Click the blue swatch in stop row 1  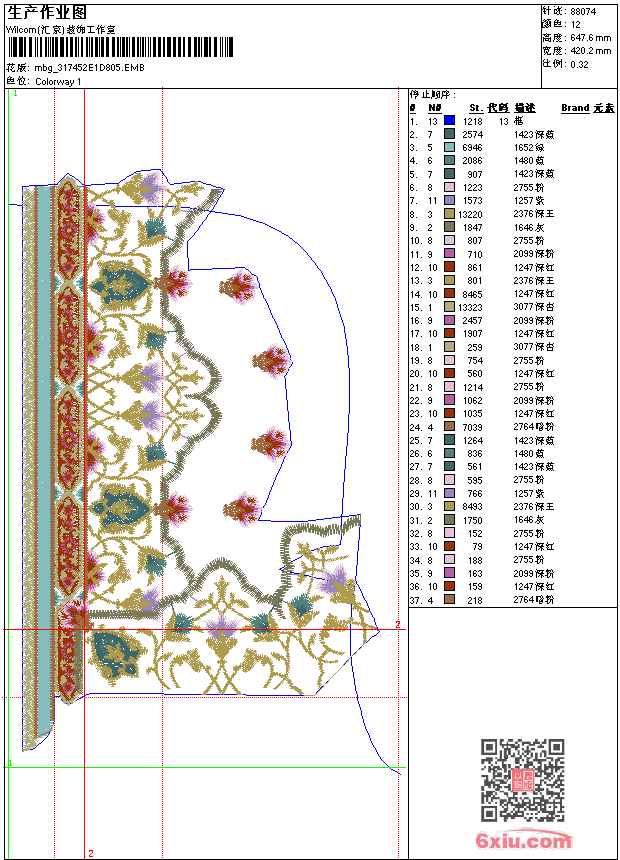pos(449,121)
